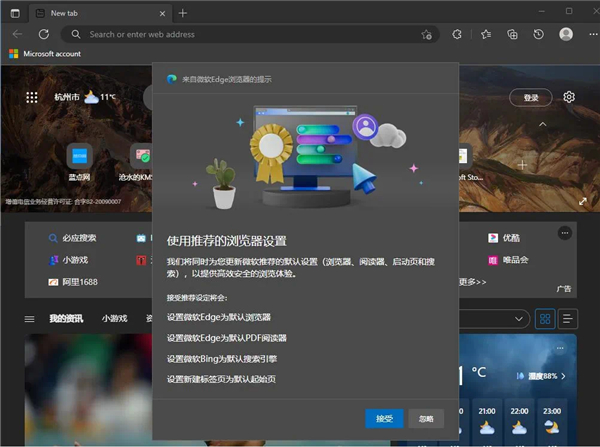
Task: Open Collections from the toolbar
Action: click(512, 34)
